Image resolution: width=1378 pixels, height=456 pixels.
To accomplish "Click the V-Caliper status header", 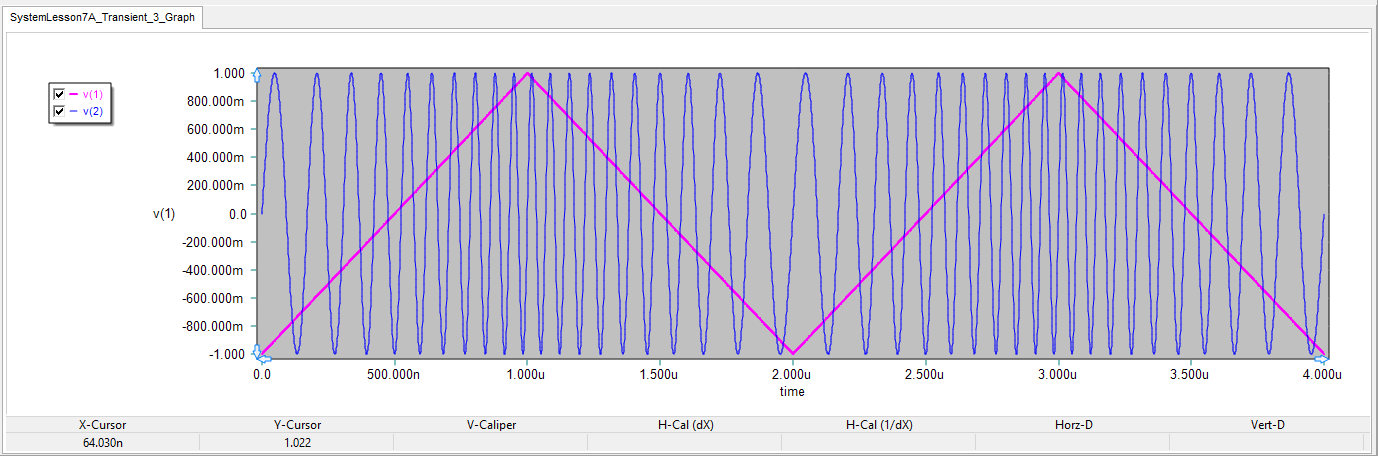I will [x=491, y=425].
